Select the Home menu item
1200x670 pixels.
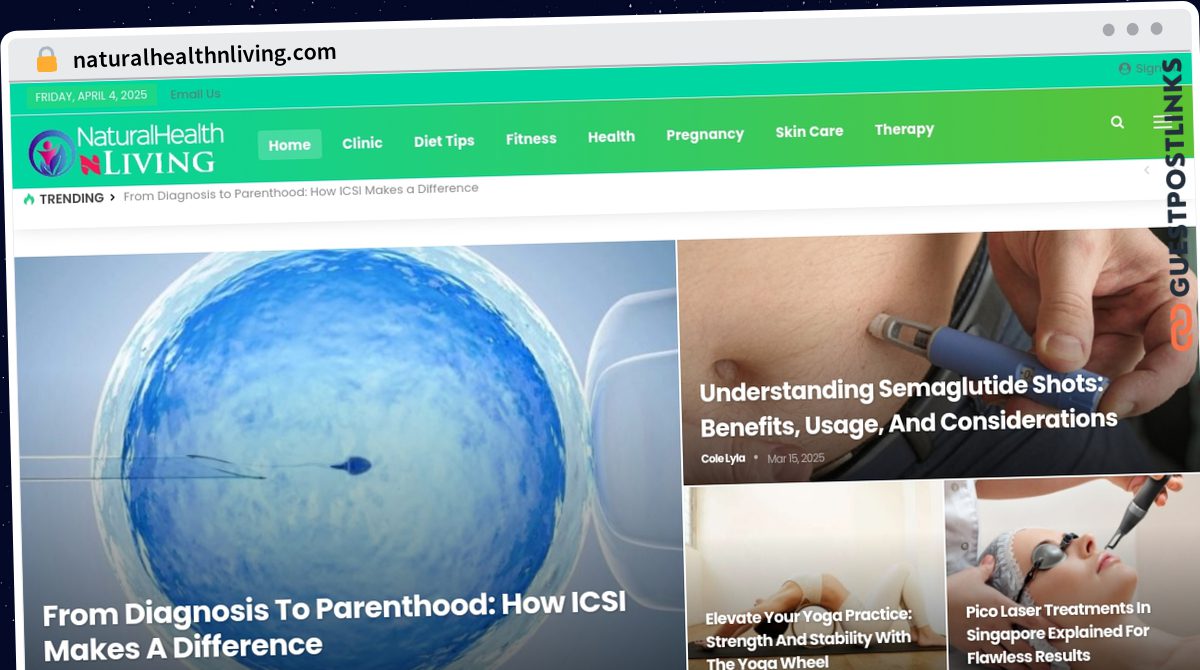290,145
